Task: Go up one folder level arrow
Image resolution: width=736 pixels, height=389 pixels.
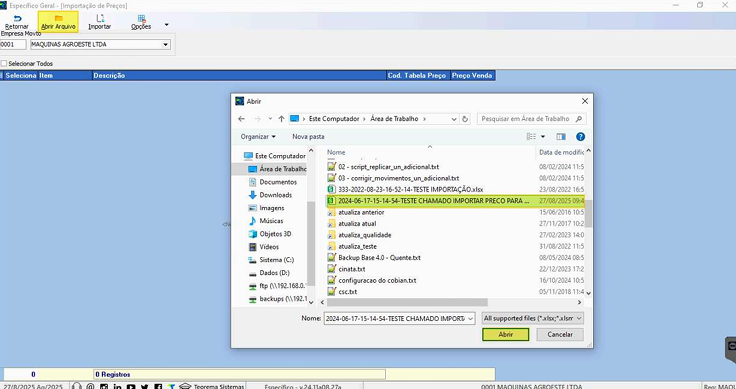Action: point(281,119)
